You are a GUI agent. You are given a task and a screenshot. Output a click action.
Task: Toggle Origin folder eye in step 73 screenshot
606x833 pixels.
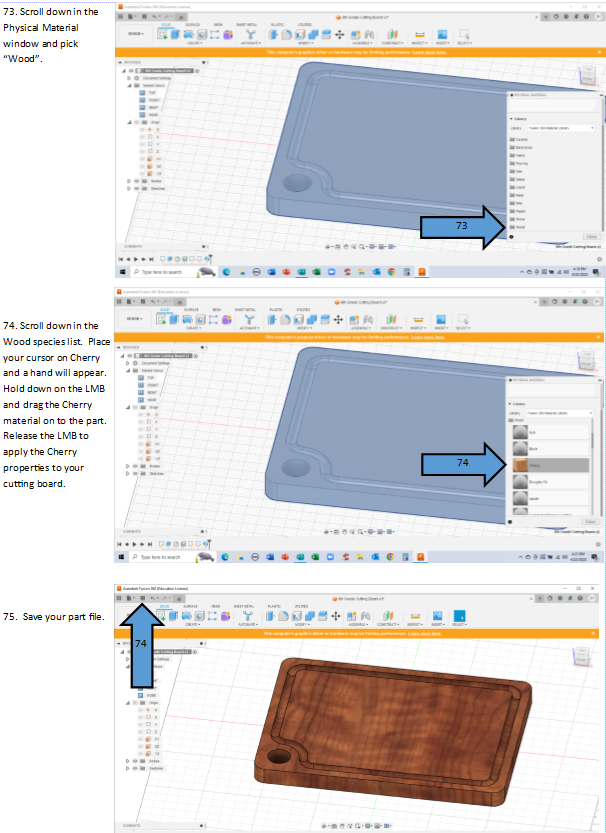[136, 122]
